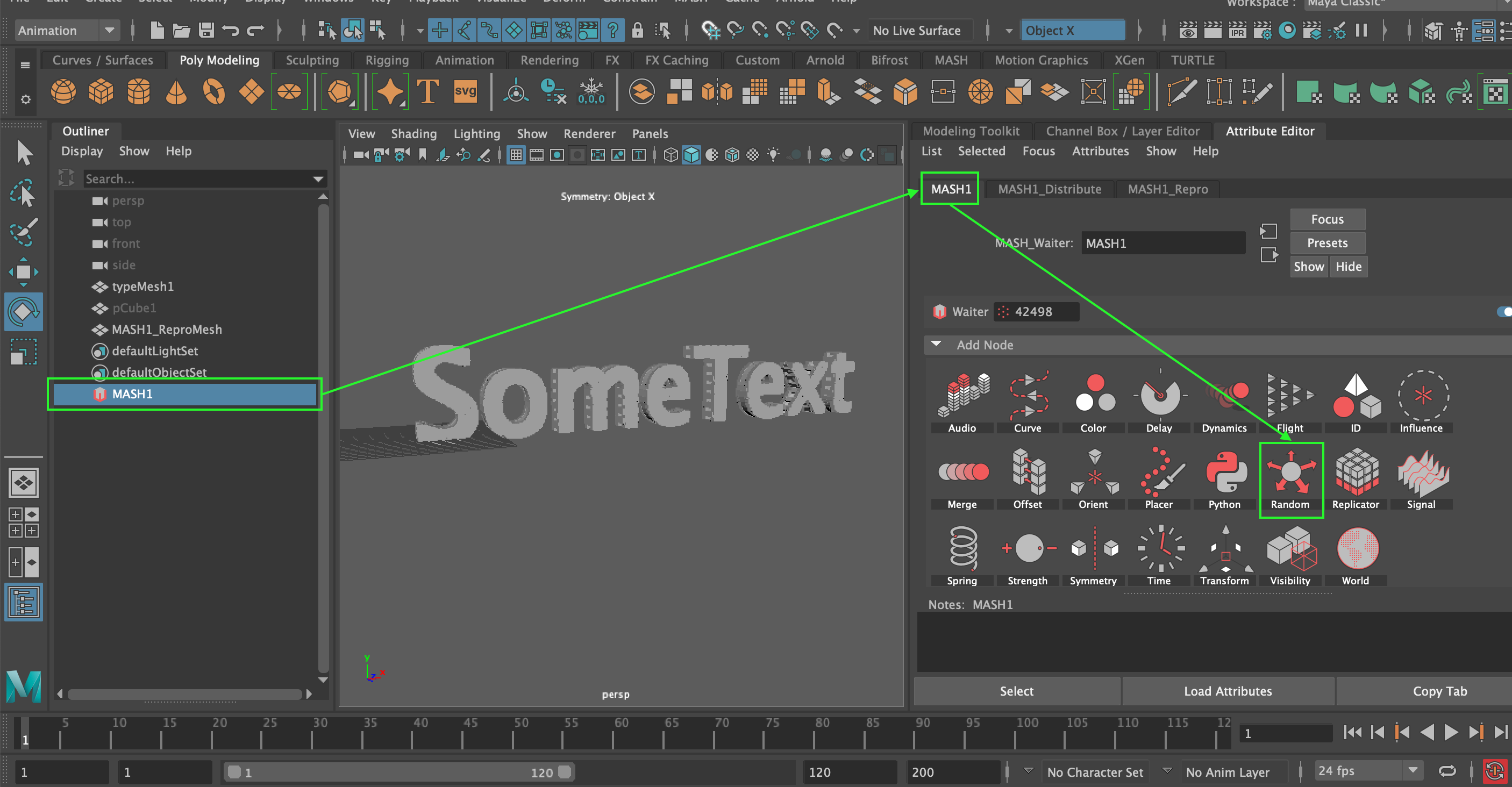1512x787 pixels.
Task: Open the Outliner search dropdown
Action: pyautogui.click(x=317, y=178)
